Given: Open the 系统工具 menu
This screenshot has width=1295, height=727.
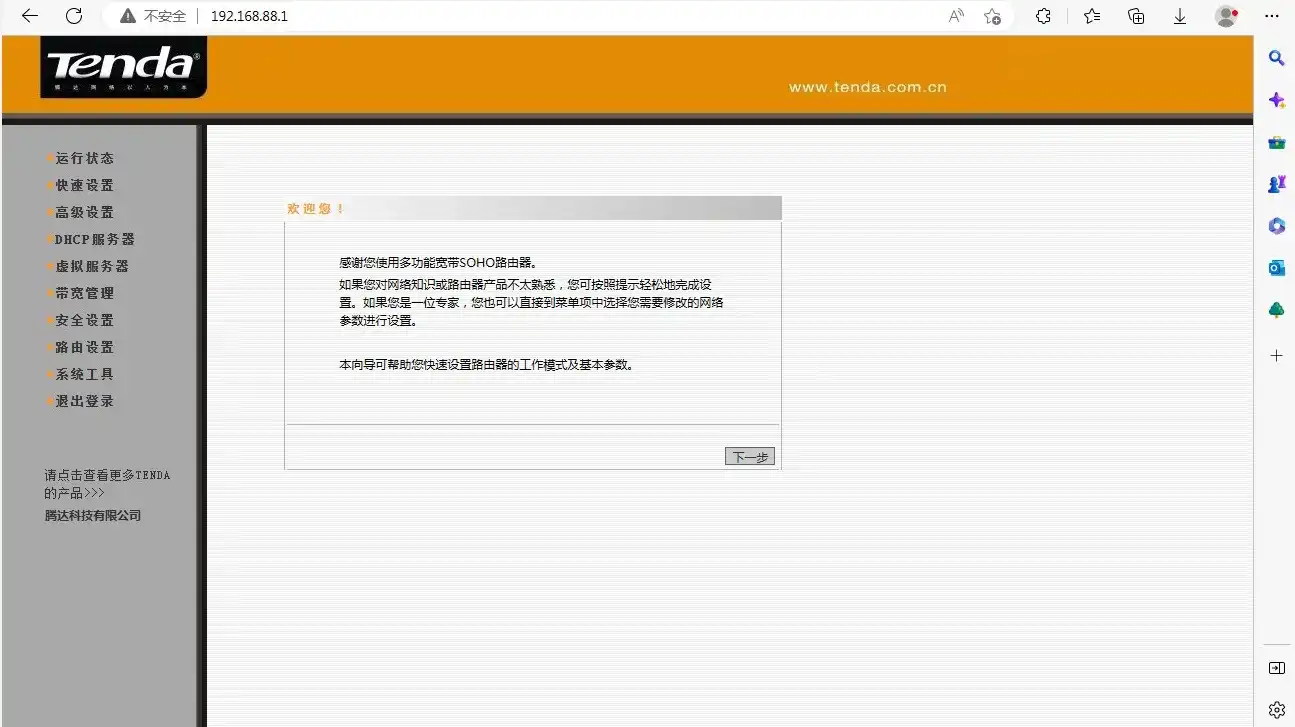Looking at the screenshot, I should [x=84, y=374].
